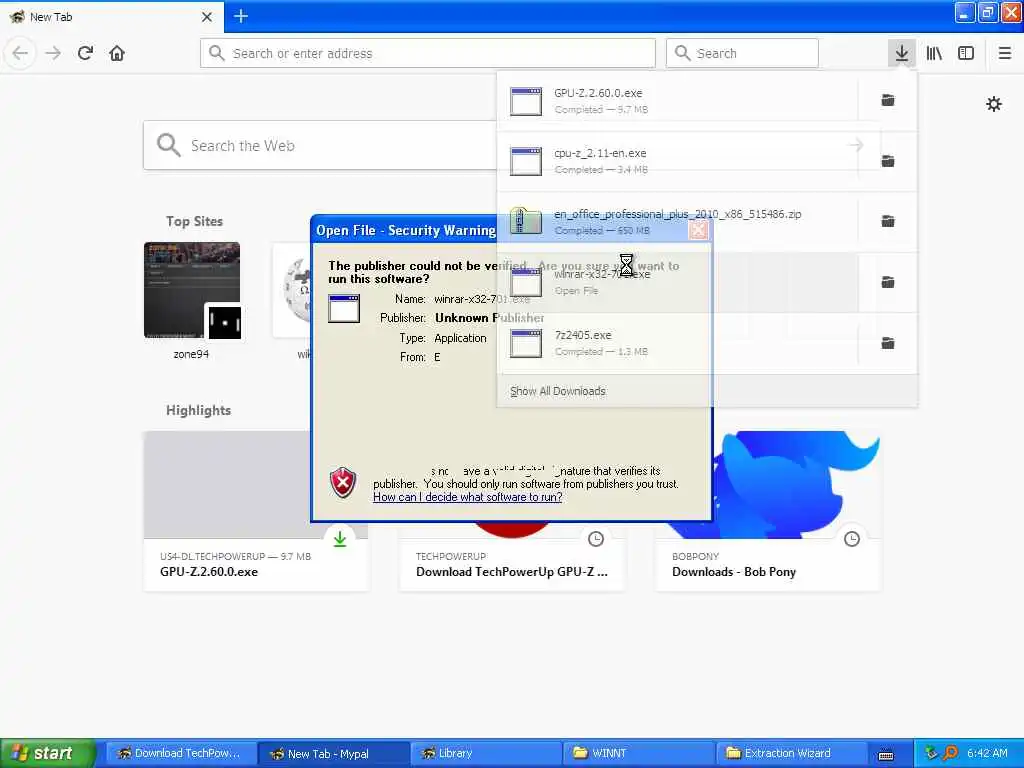
Task: Click Show All Downloads
Action: (x=558, y=391)
